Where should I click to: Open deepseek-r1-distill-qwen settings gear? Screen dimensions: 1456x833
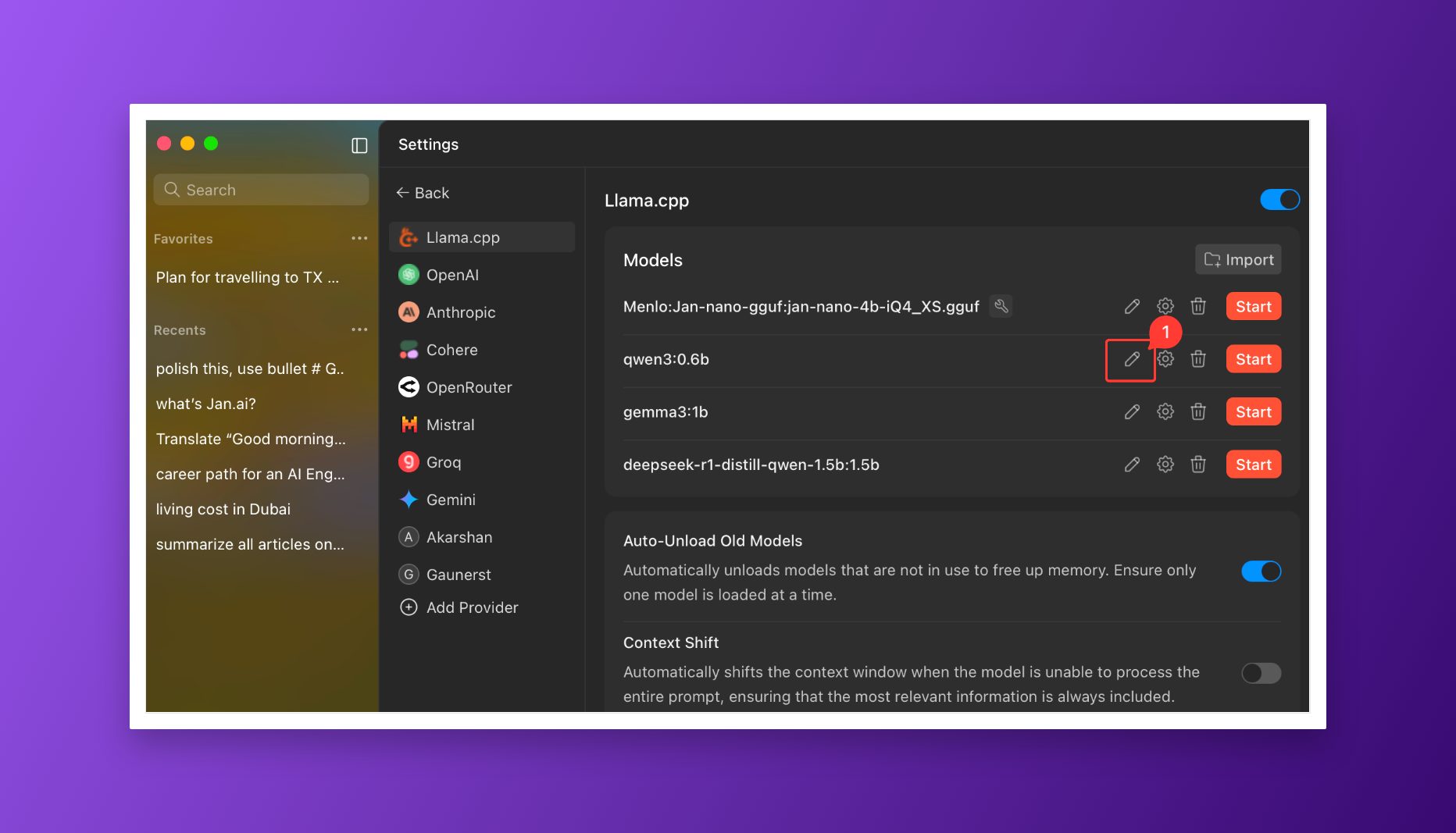[1165, 465]
